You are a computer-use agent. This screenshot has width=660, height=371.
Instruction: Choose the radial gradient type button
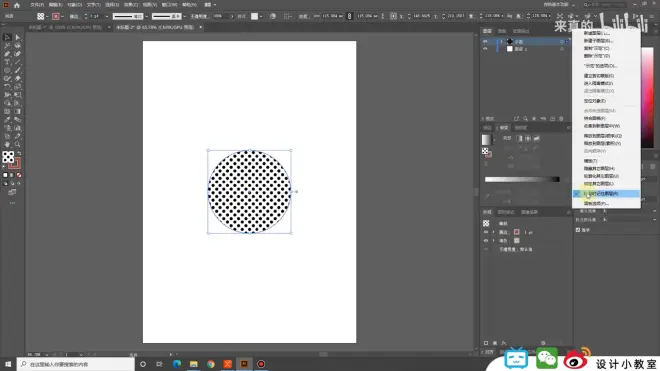coord(528,139)
